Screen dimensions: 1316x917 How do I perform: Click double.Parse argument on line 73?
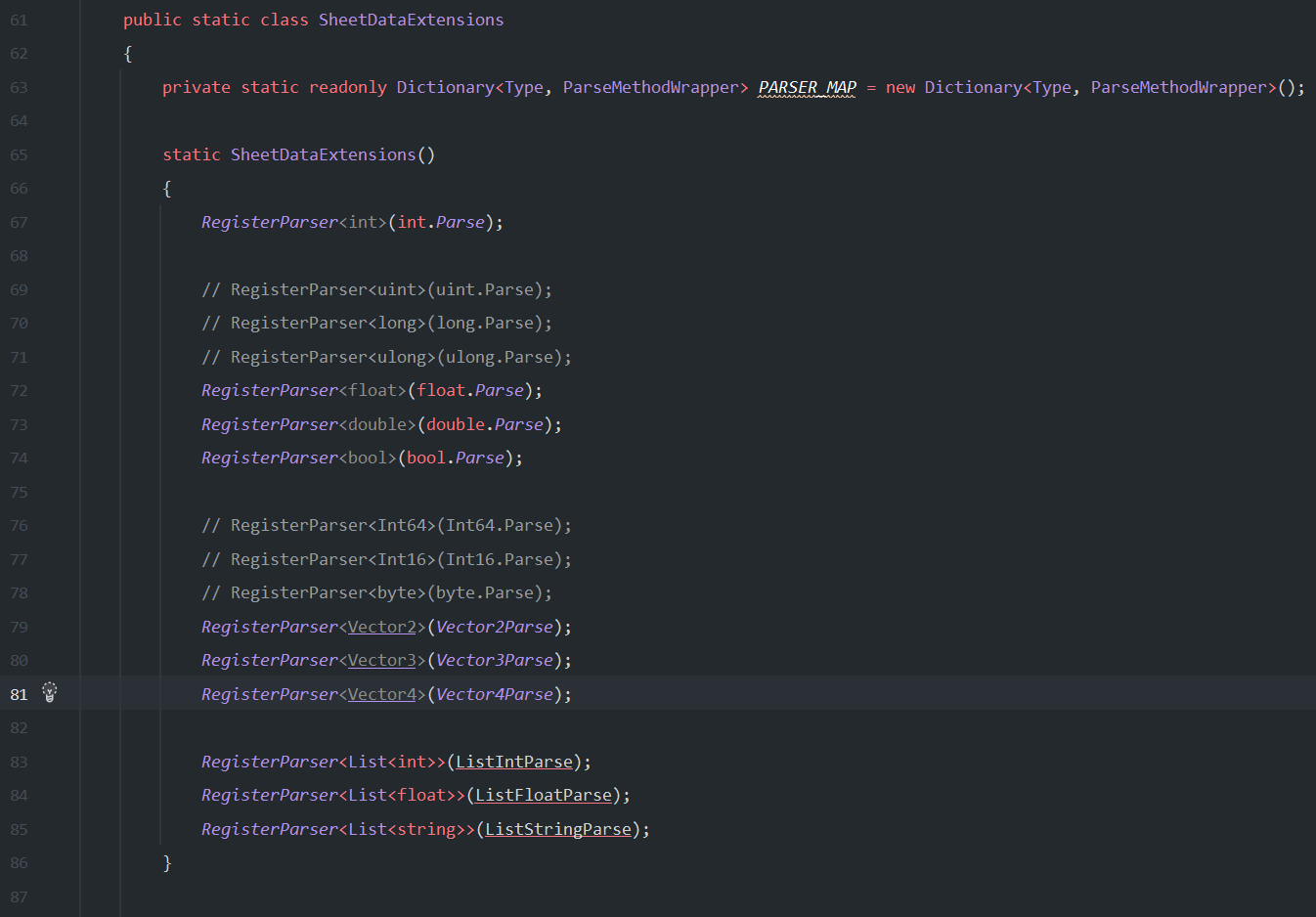[485, 424]
